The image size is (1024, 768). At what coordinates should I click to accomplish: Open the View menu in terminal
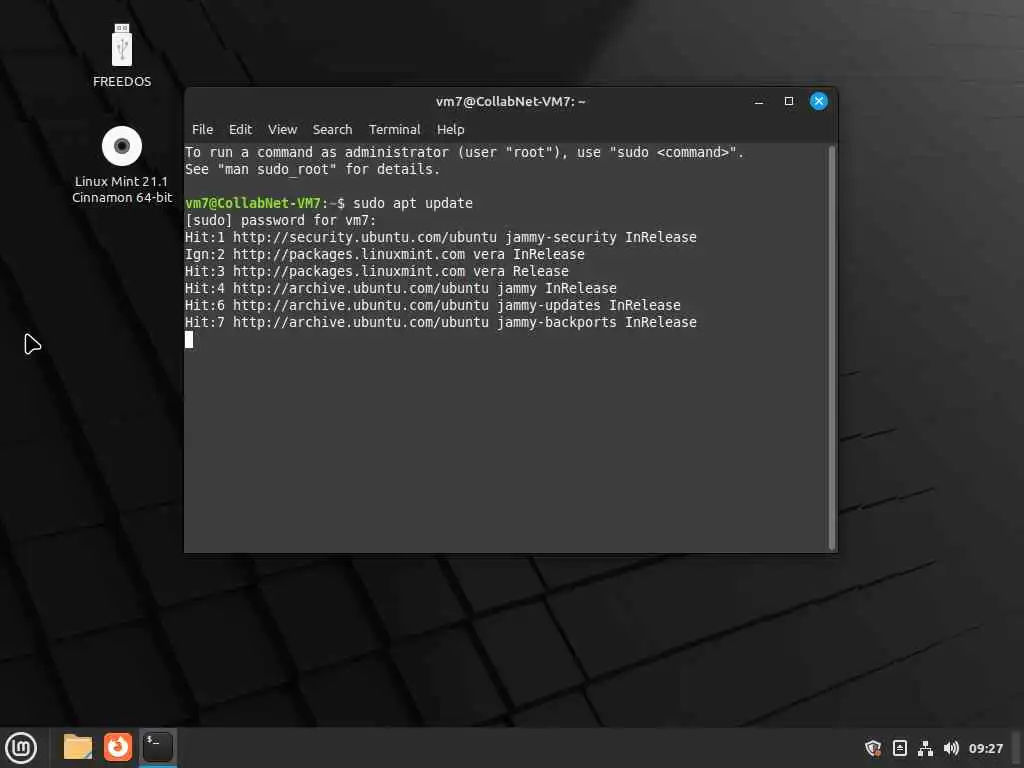click(x=282, y=129)
